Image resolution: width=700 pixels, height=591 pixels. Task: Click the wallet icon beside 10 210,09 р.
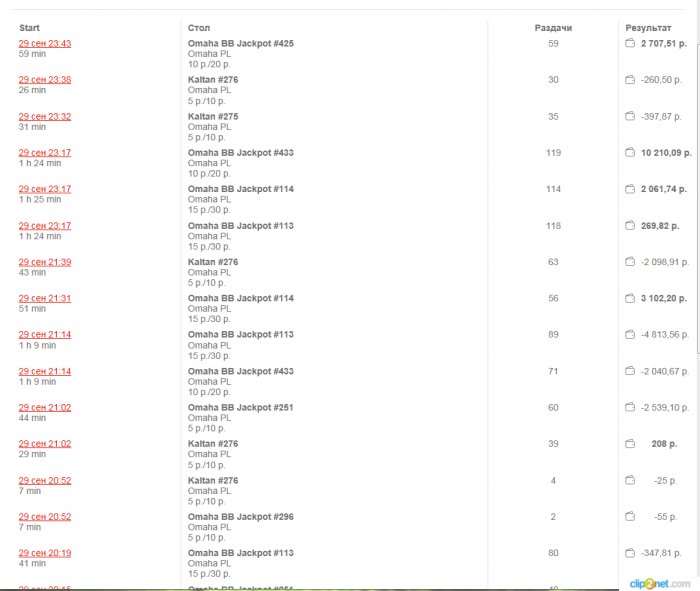629,153
